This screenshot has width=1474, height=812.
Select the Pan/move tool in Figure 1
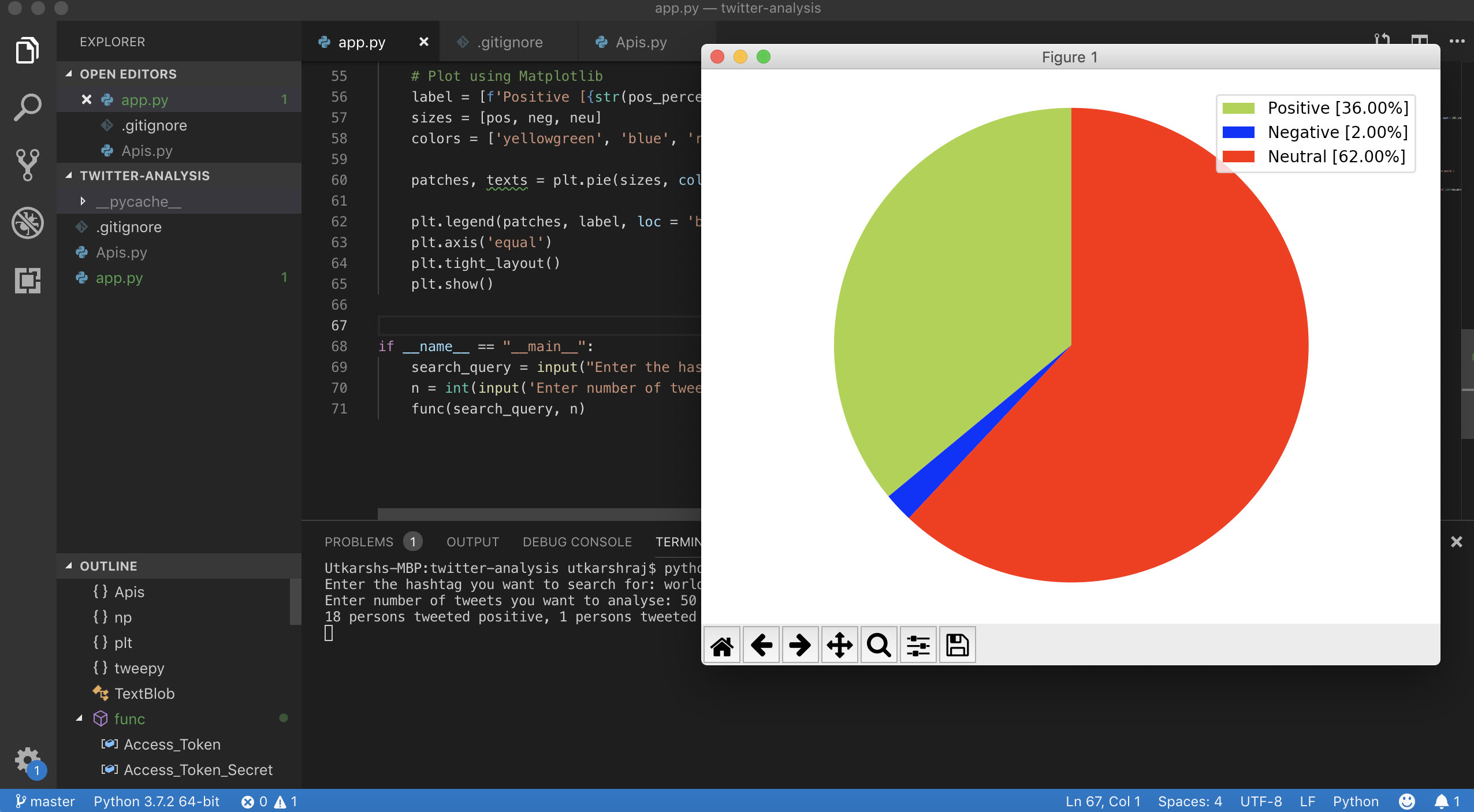(x=840, y=645)
